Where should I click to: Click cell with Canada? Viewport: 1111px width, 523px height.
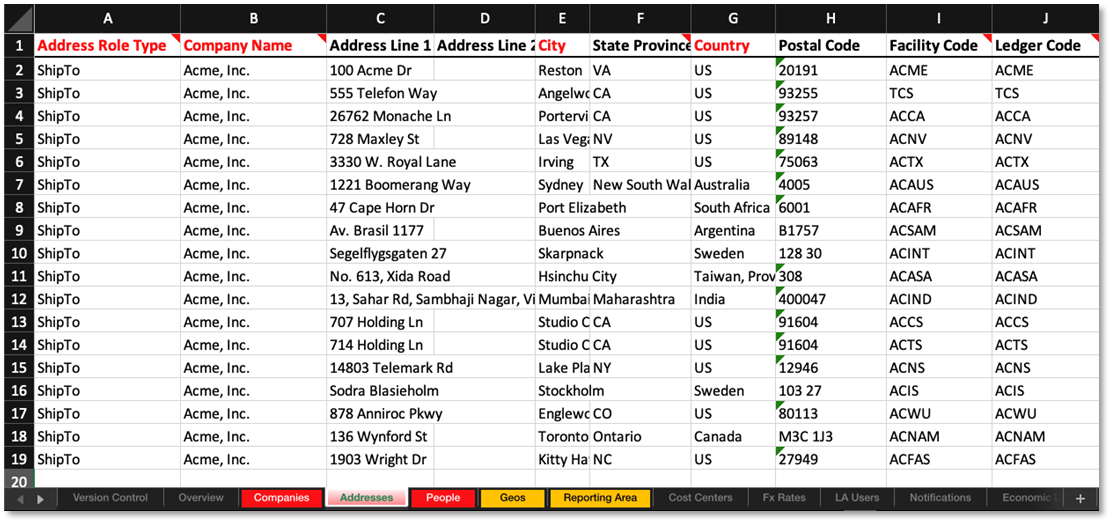tap(733, 436)
